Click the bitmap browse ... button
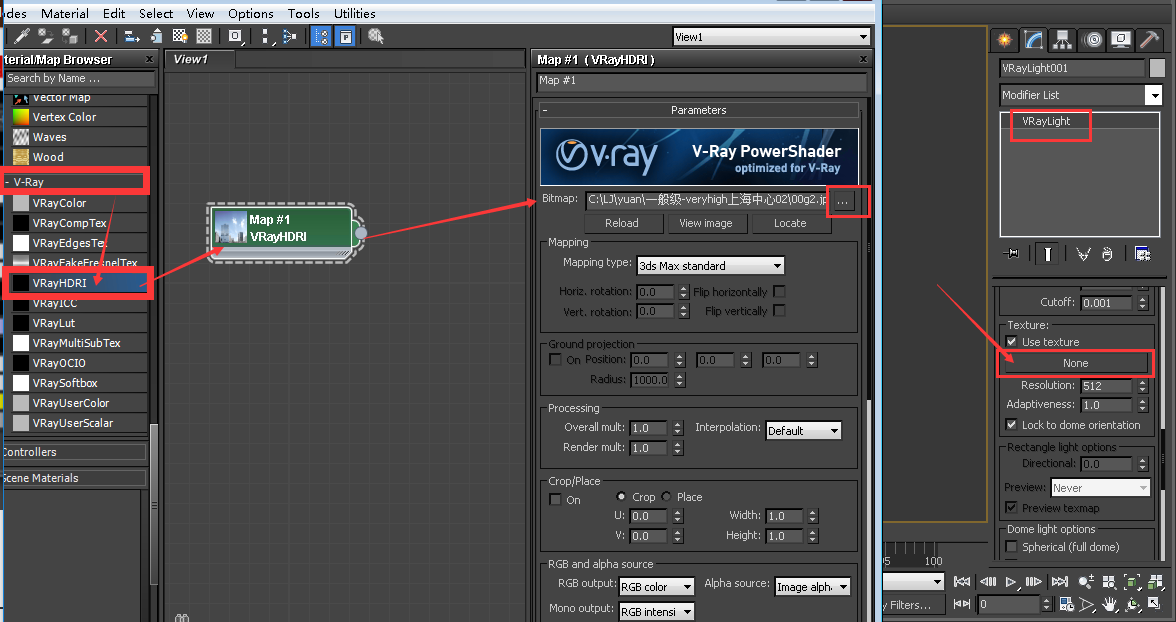 (843, 201)
